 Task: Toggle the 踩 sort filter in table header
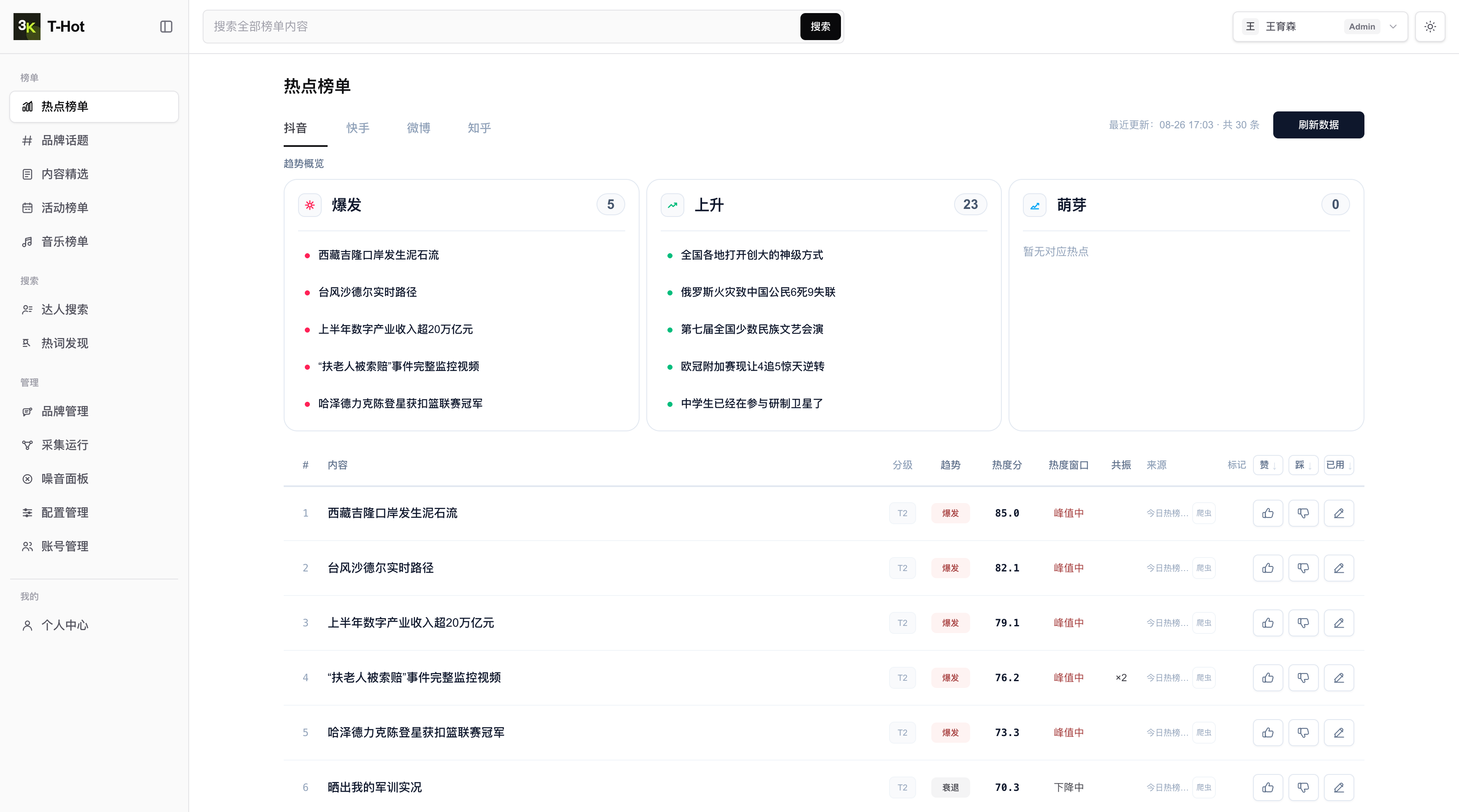pos(1303,465)
